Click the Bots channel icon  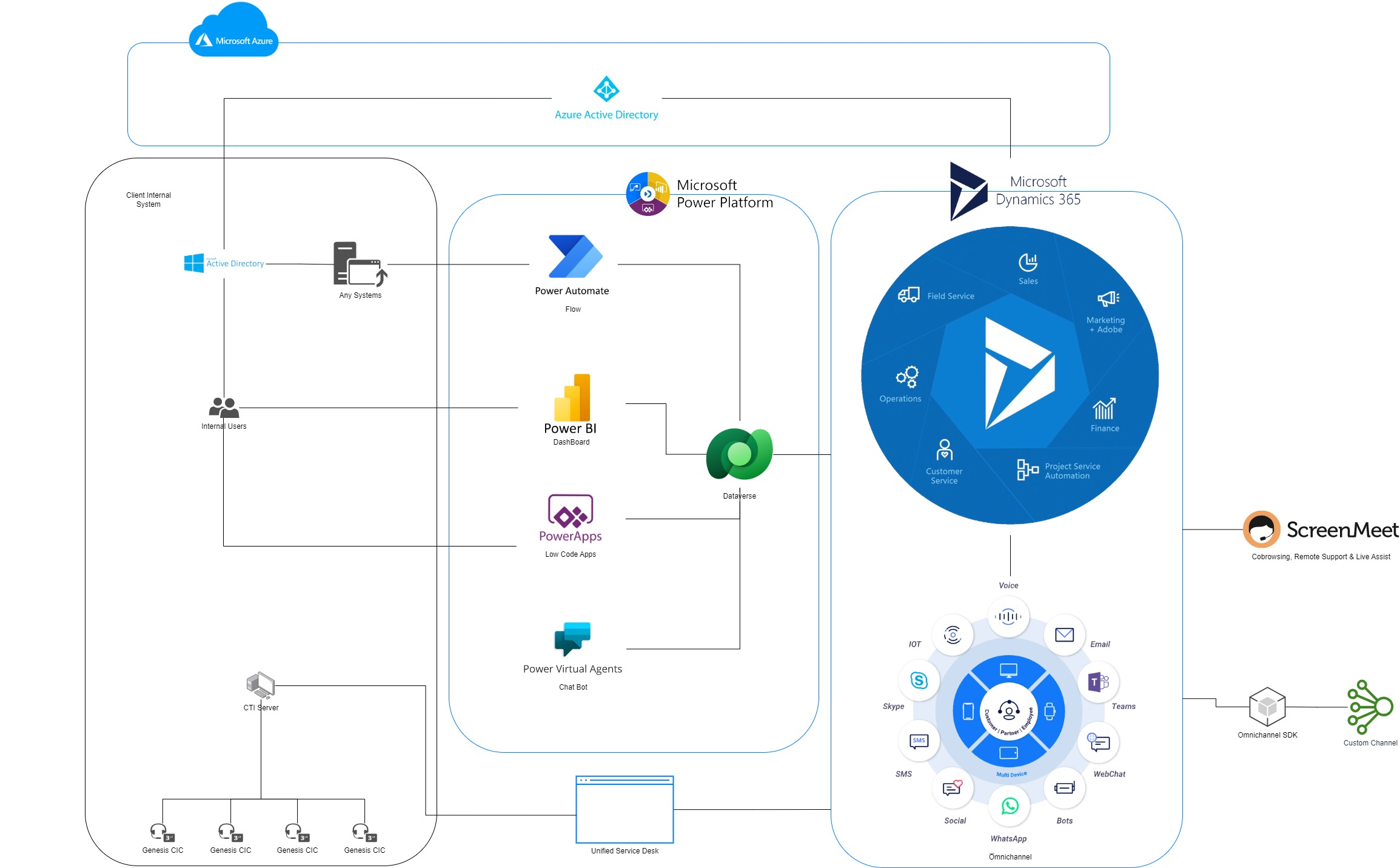tap(1064, 788)
